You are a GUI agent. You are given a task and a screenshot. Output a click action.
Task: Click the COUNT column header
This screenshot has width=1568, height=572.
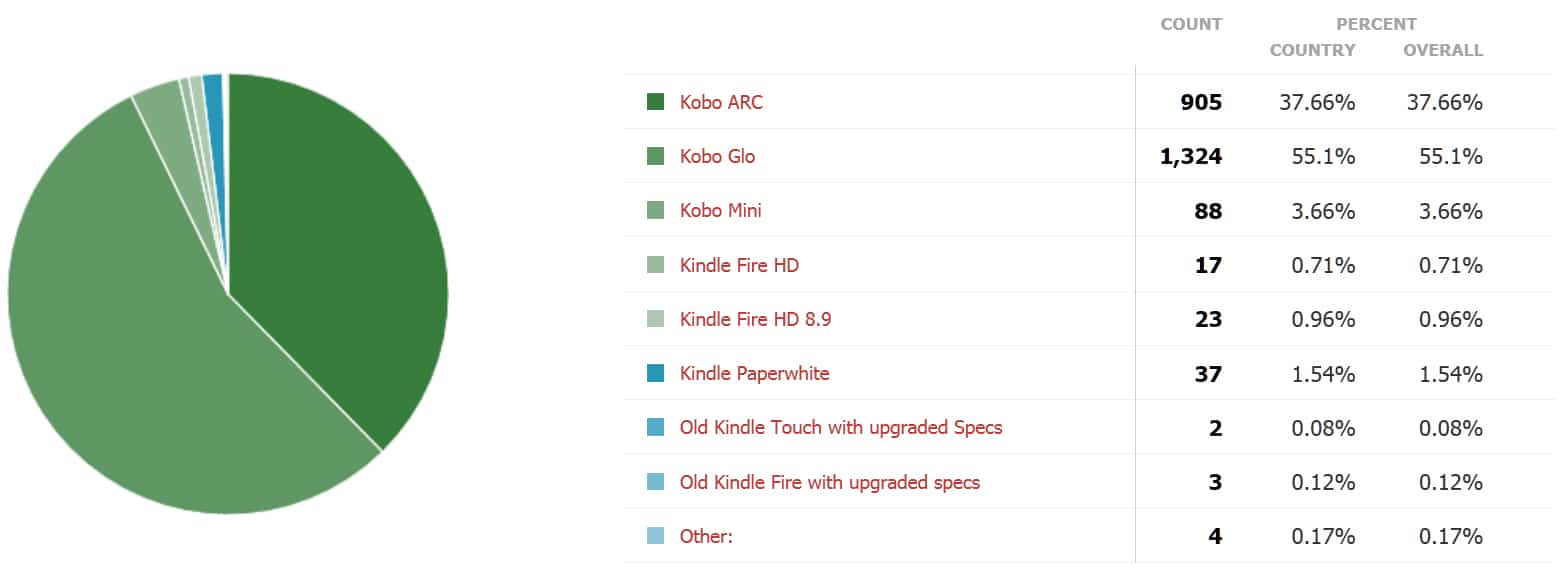click(1191, 24)
